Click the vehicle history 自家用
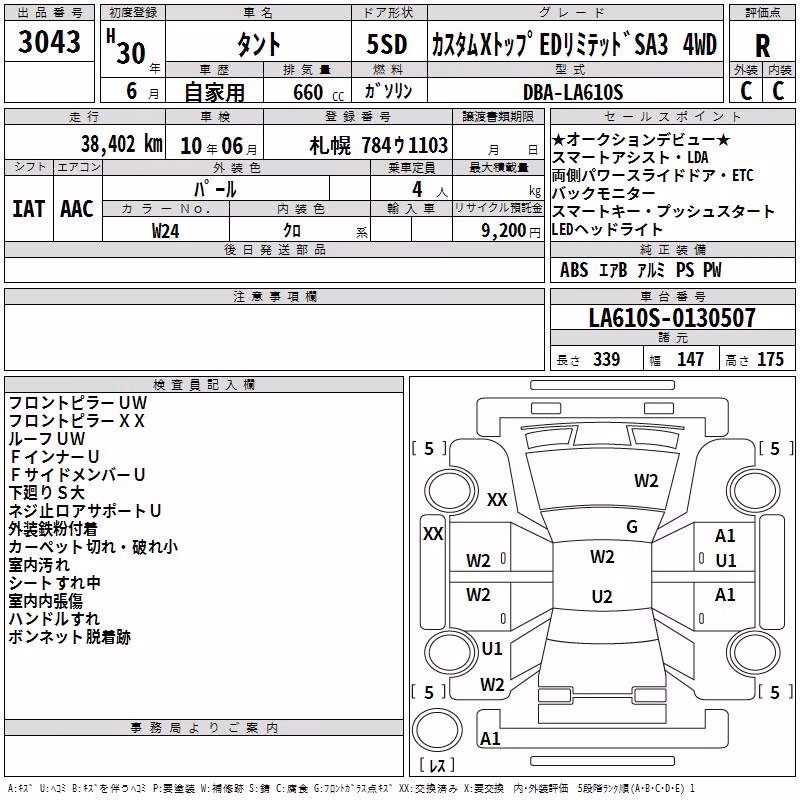 214,92
